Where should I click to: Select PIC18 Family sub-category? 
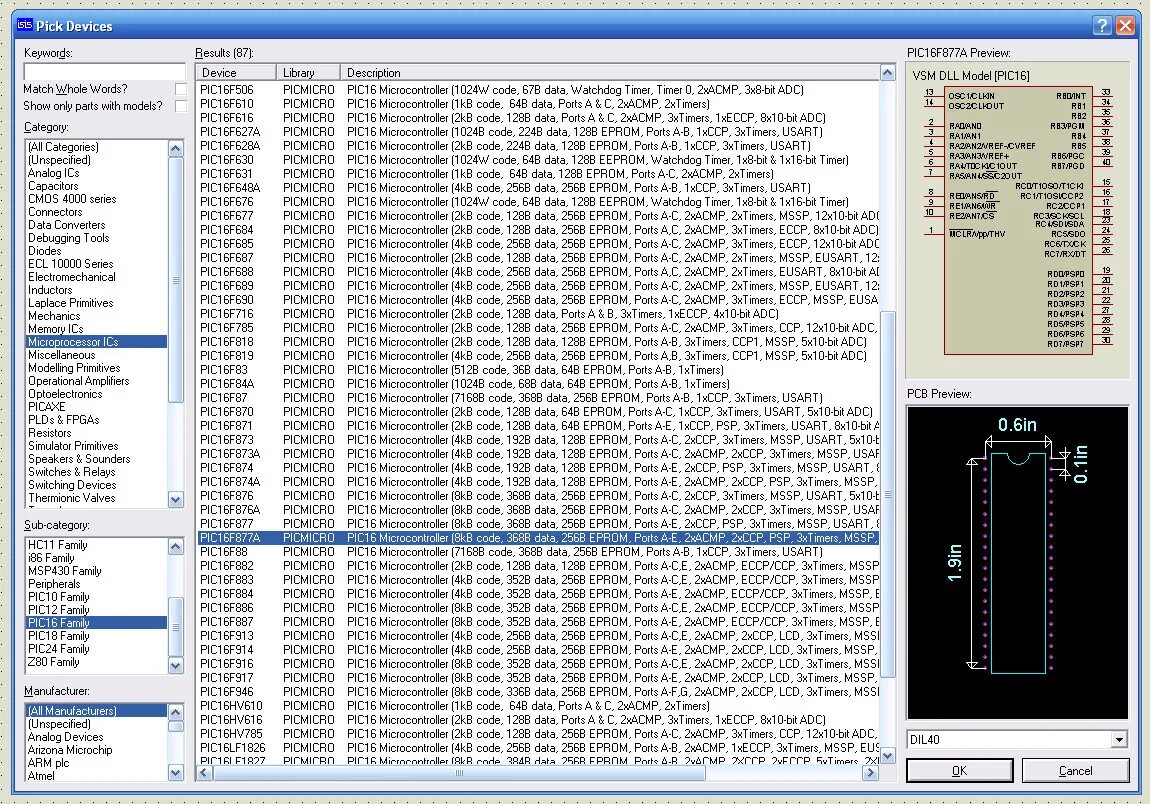click(96, 636)
